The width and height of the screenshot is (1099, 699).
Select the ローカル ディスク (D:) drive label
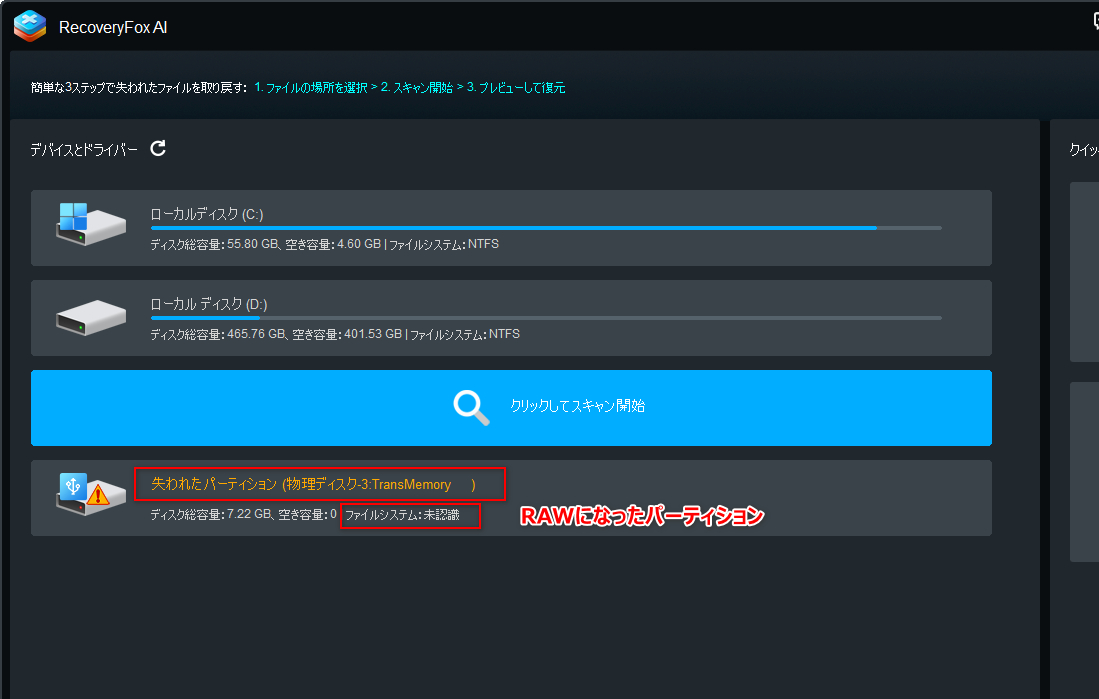click(209, 304)
